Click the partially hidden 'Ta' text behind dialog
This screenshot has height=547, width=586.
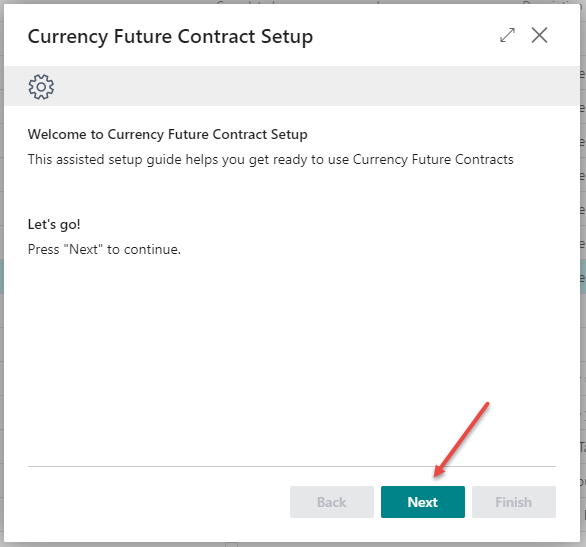pyautogui.click(x=583, y=447)
